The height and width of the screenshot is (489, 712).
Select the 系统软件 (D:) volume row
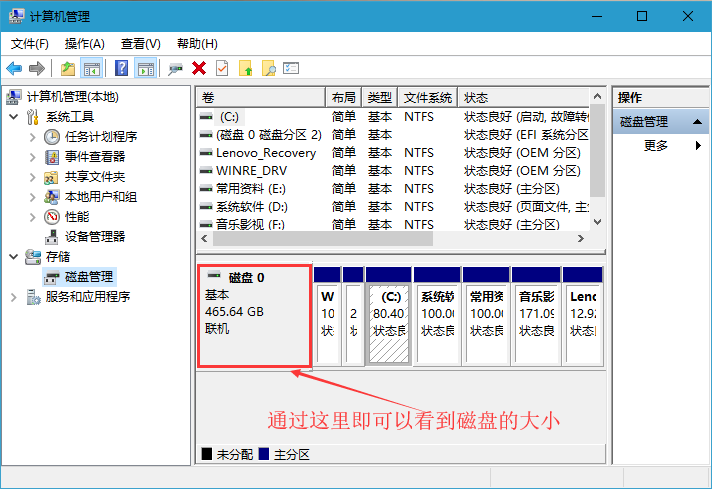click(x=393, y=207)
